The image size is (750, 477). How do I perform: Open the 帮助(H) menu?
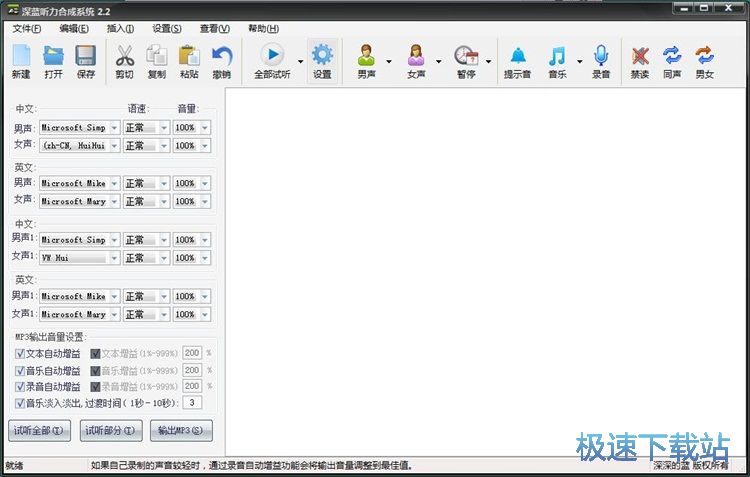point(264,28)
